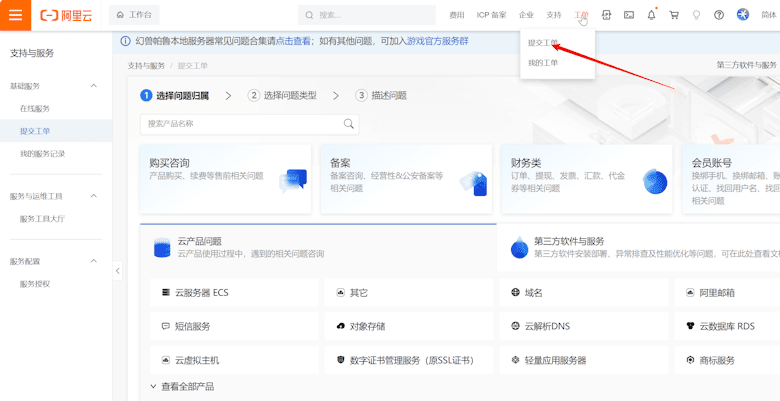Expand 查看全部产品 list
The width and height of the screenshot is (780, 401).
click(183, 387)
